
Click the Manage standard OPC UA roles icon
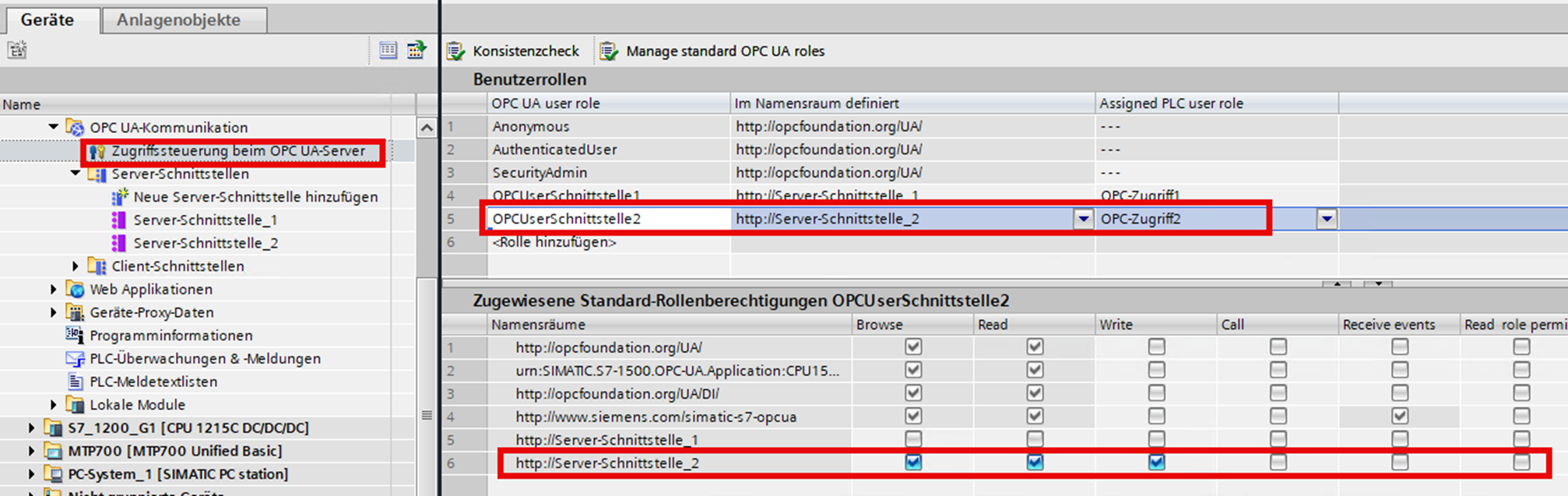609,51
